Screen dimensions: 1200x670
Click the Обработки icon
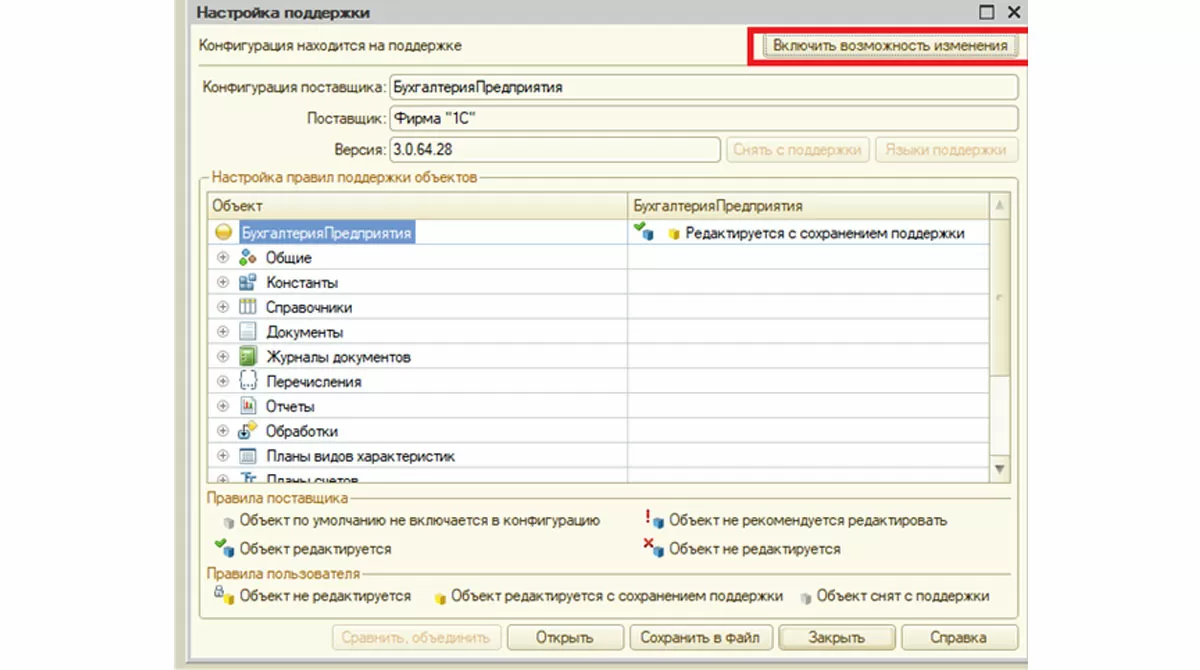248,432
